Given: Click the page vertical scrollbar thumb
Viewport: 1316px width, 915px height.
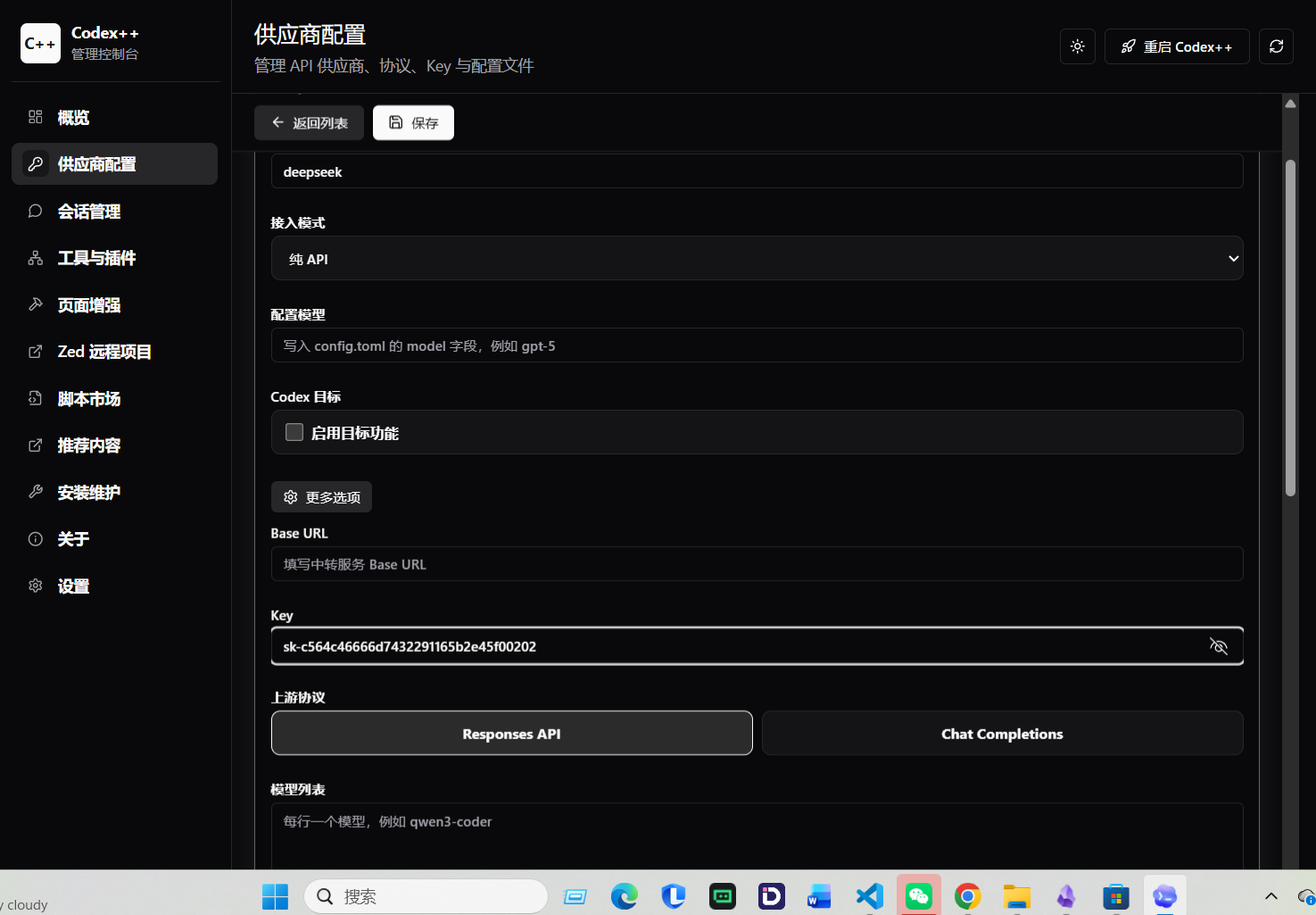Looking at the screenshot, I should 1290,328.
